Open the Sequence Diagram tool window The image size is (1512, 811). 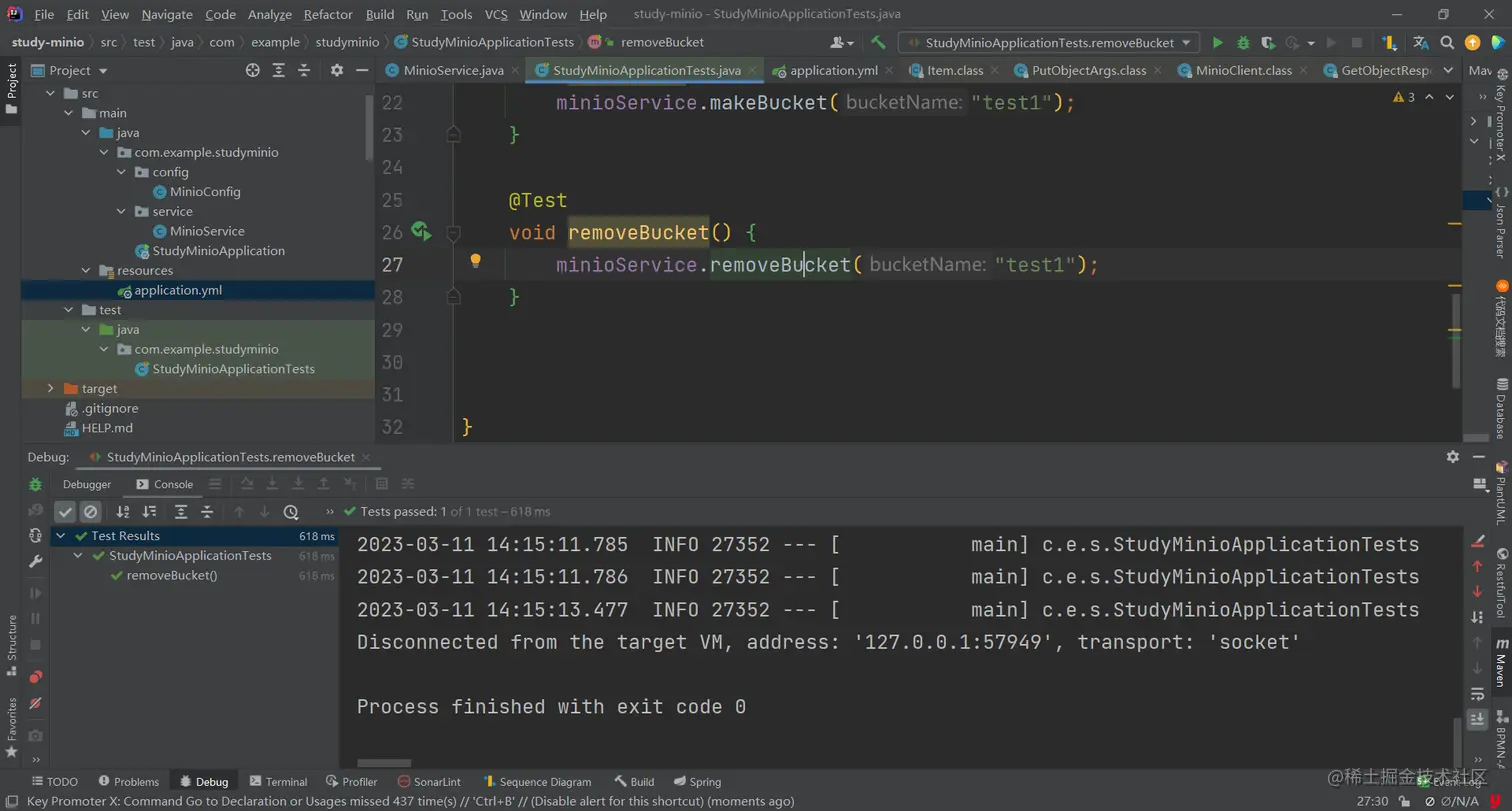pyautogui.click(x=536, y=781)
